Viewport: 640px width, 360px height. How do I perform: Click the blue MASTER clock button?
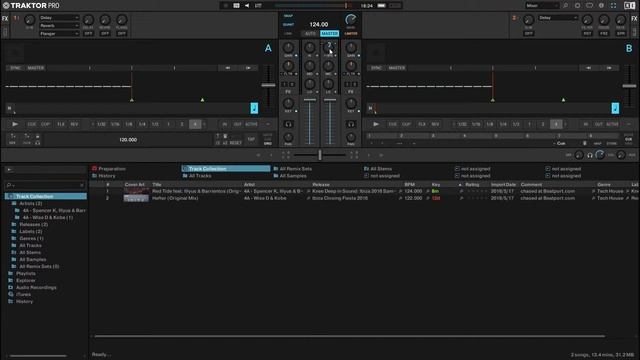point(329,33)
